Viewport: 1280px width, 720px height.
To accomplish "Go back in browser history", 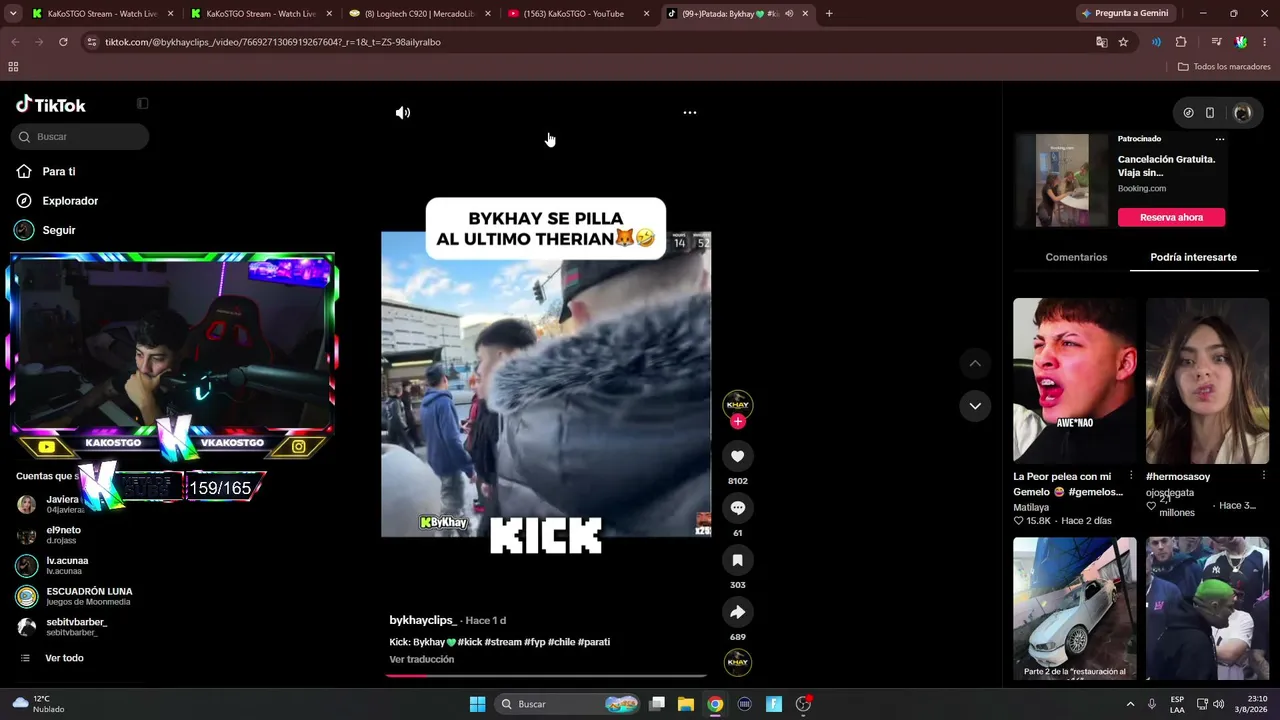I will (x=15, y=42).
